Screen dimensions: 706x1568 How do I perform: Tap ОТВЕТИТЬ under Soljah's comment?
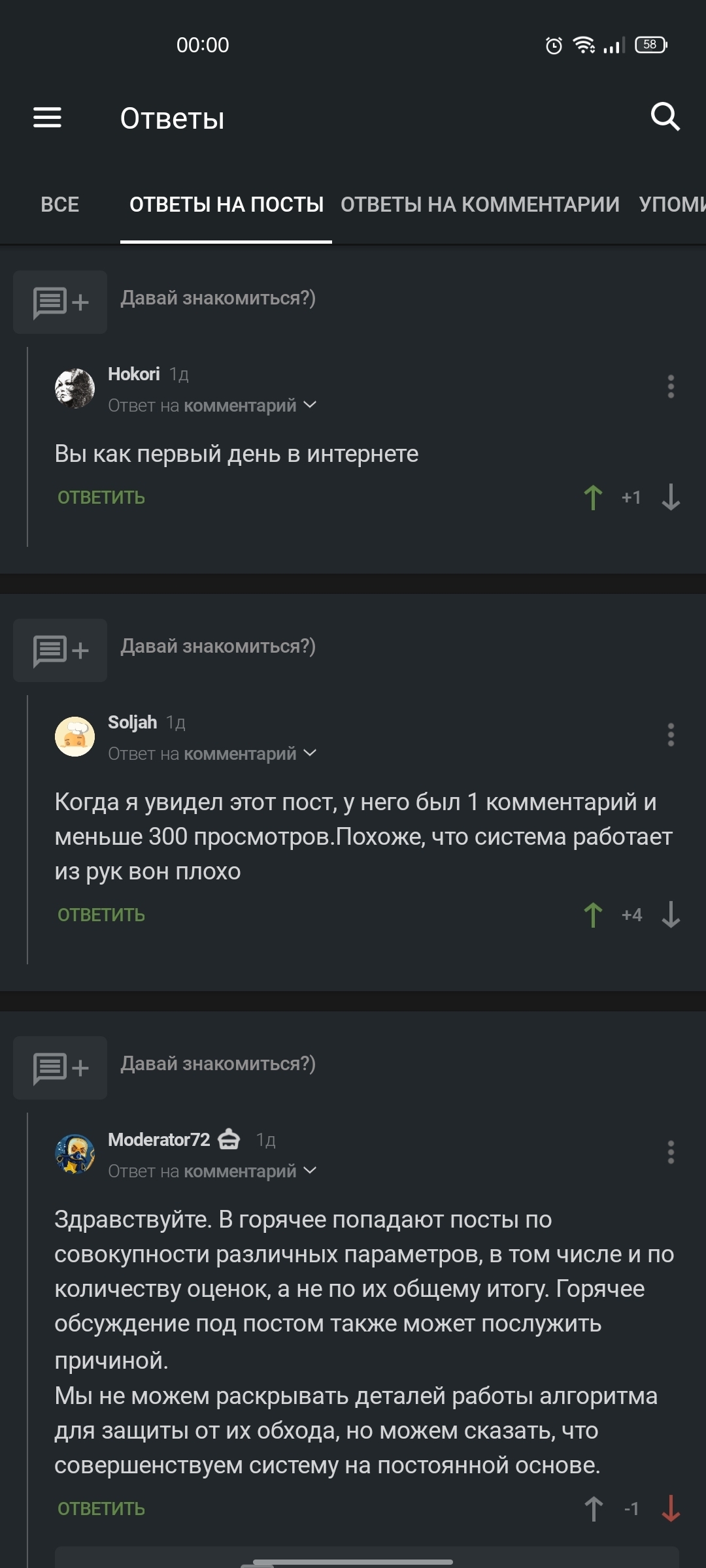coord(101,915)
